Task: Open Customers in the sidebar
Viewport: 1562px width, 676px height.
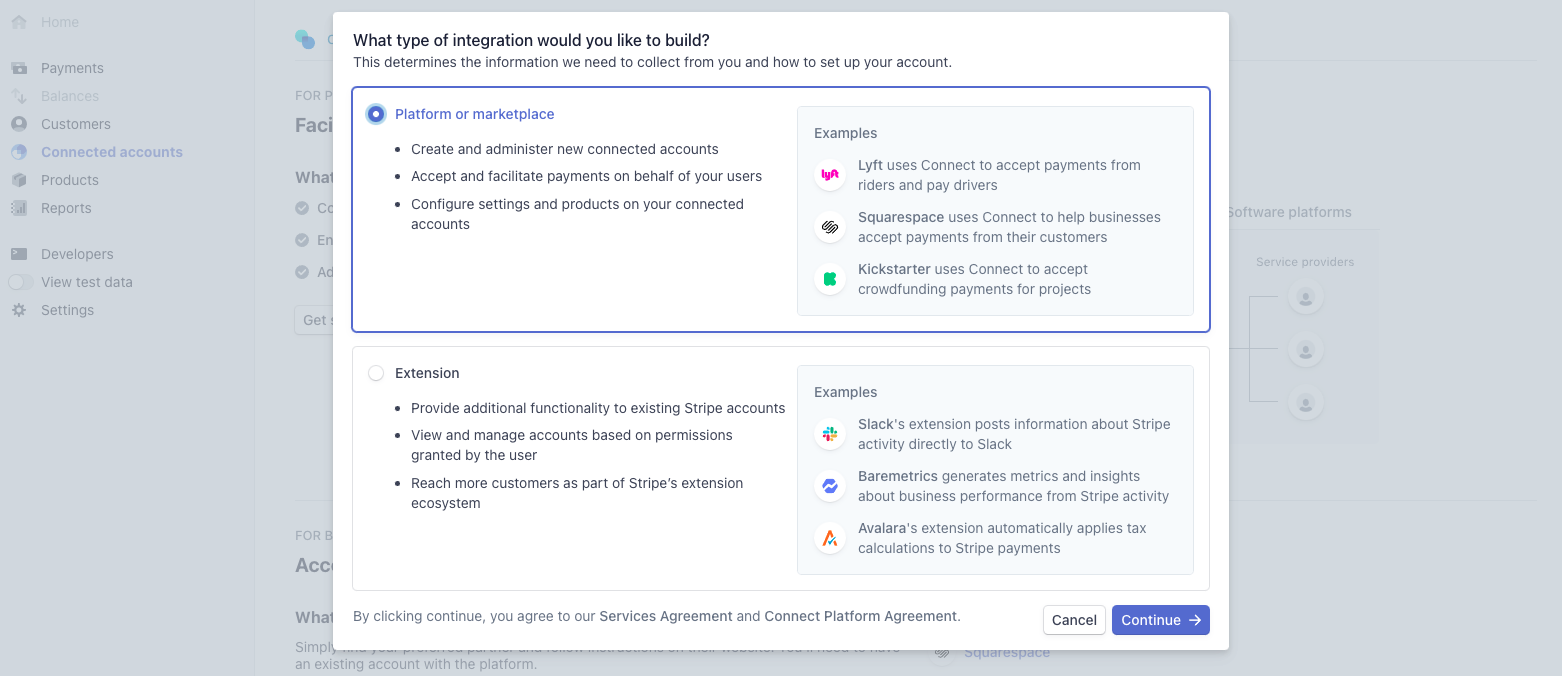Action: coord(76,124)
